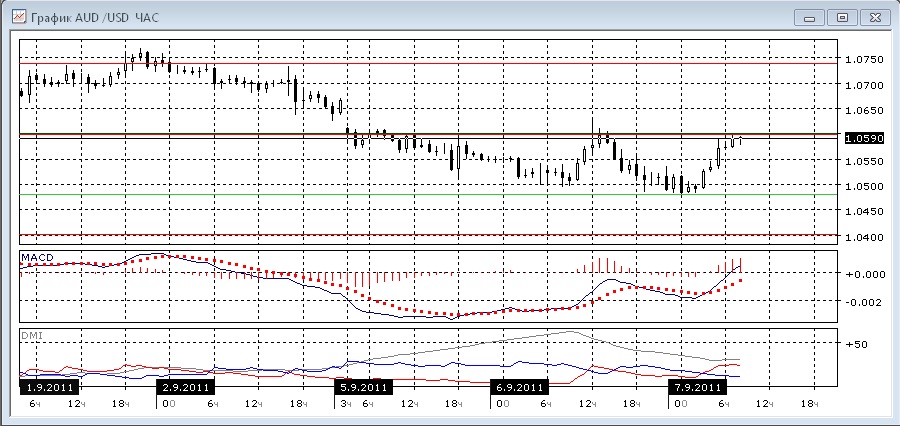Select the 5.9.2011 date marker
The image size is (900, 426).
[363, 387]
